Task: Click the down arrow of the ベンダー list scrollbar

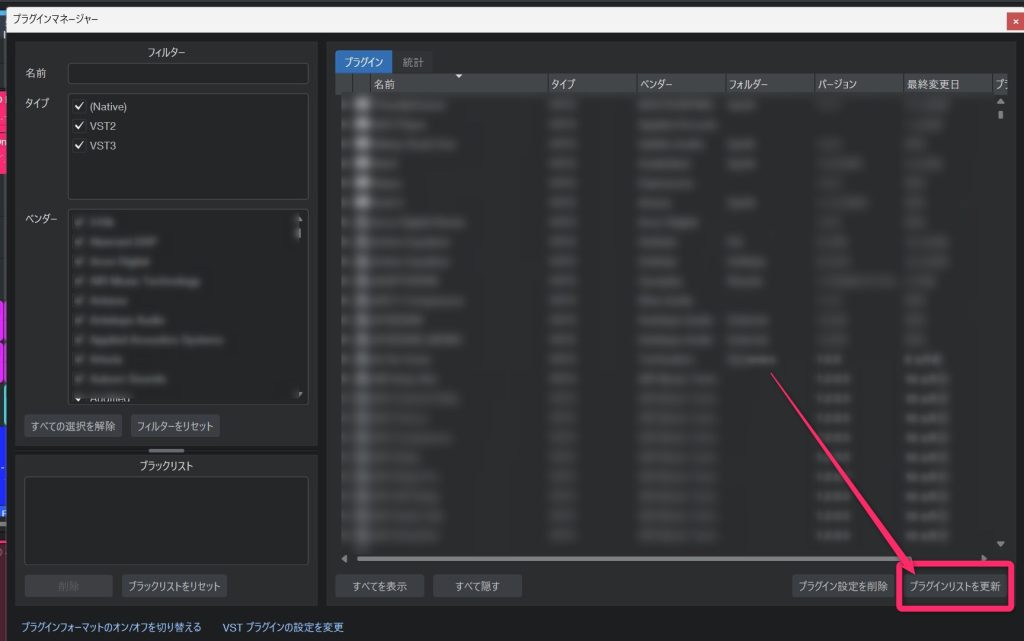Action: point(298,395)
